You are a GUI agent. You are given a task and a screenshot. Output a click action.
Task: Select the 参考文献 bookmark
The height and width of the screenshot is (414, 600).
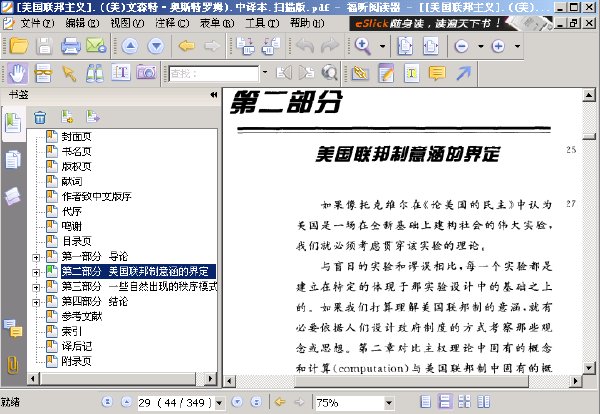(x=82, y=316)
